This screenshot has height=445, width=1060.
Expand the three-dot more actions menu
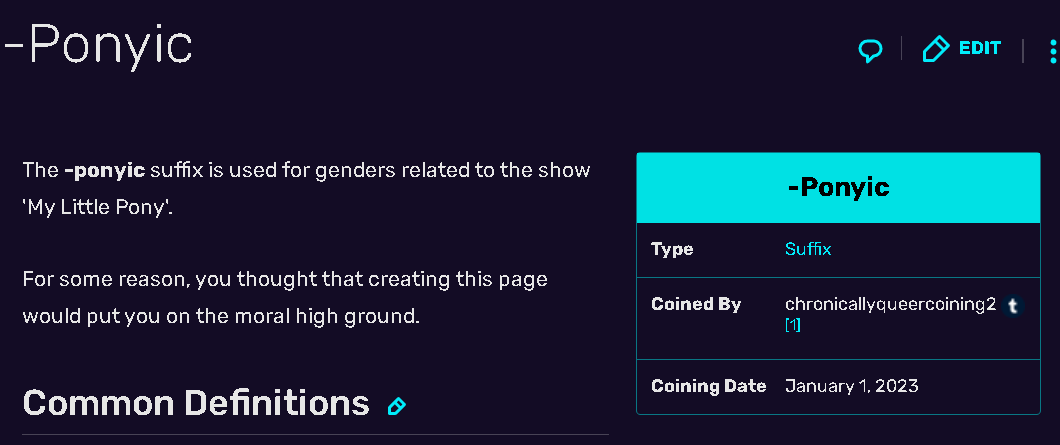[x=1052, y=51]
